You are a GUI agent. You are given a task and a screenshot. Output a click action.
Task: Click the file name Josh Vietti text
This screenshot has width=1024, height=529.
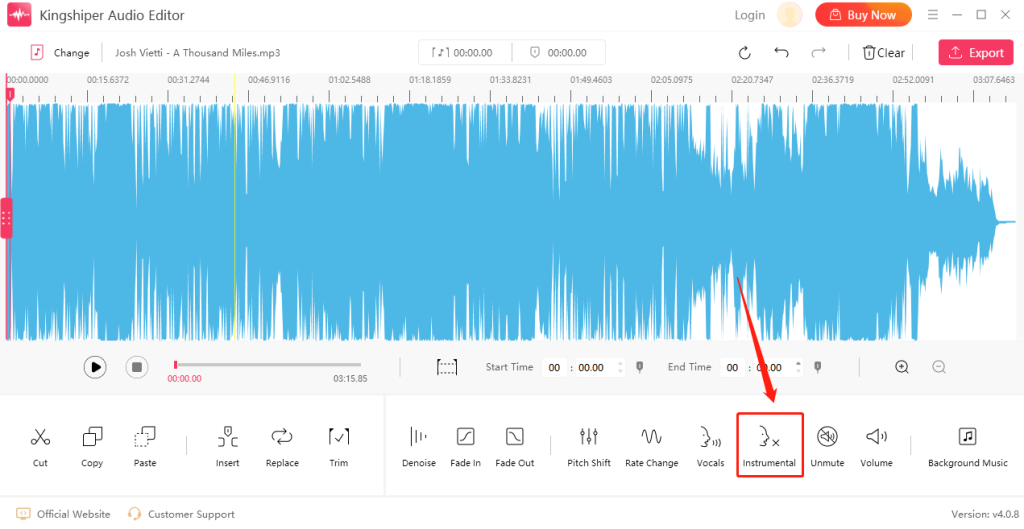point(198,53)
